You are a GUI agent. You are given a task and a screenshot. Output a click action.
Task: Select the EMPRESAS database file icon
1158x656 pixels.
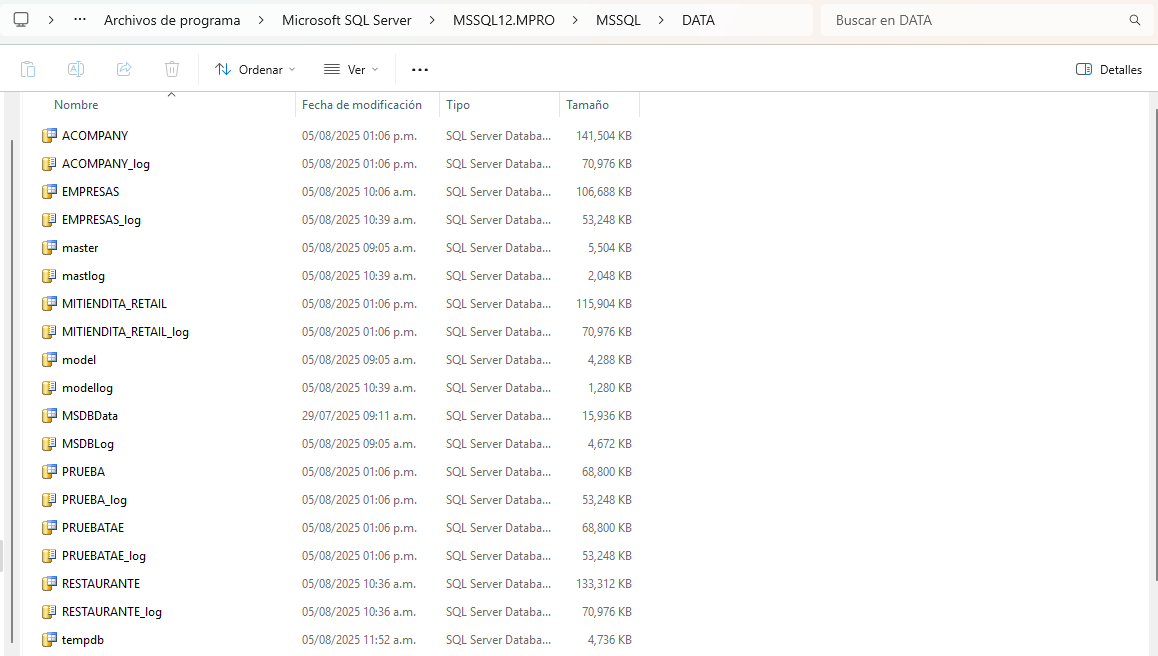49,191
